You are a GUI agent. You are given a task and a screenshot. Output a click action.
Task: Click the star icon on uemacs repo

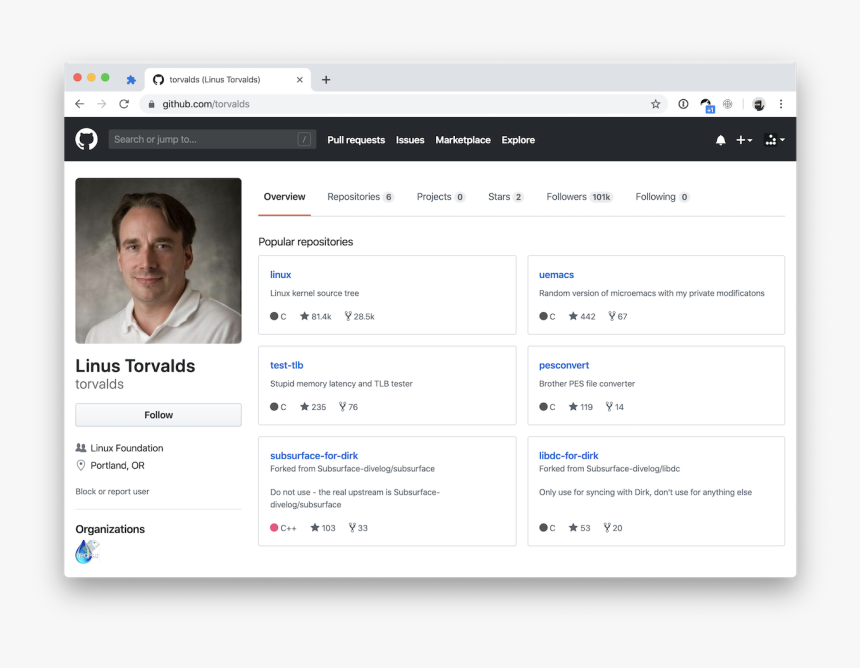point(573,316)
